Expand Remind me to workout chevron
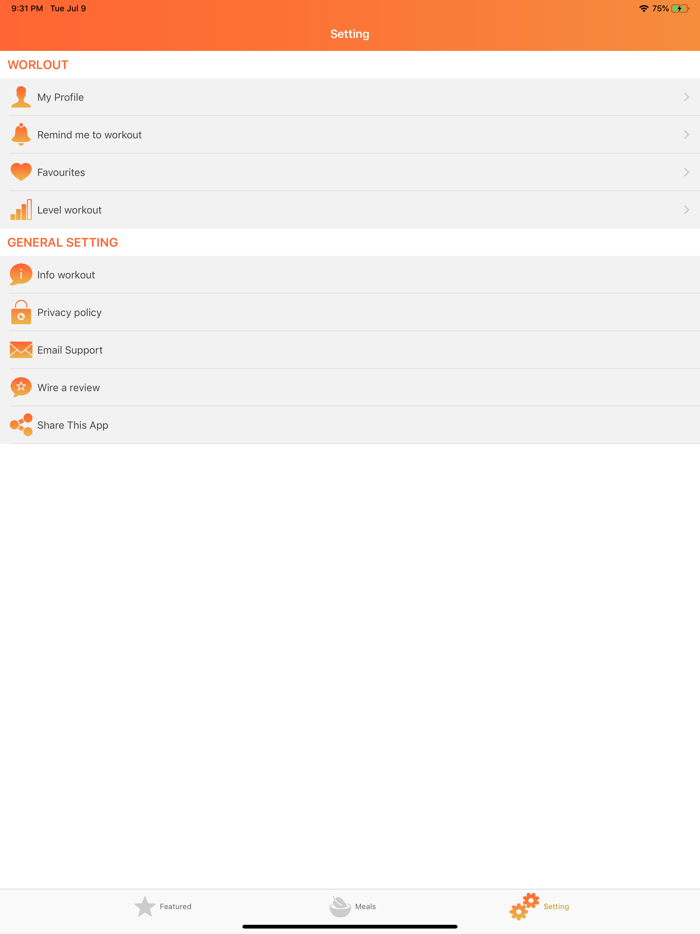 (x=686, y=135)
